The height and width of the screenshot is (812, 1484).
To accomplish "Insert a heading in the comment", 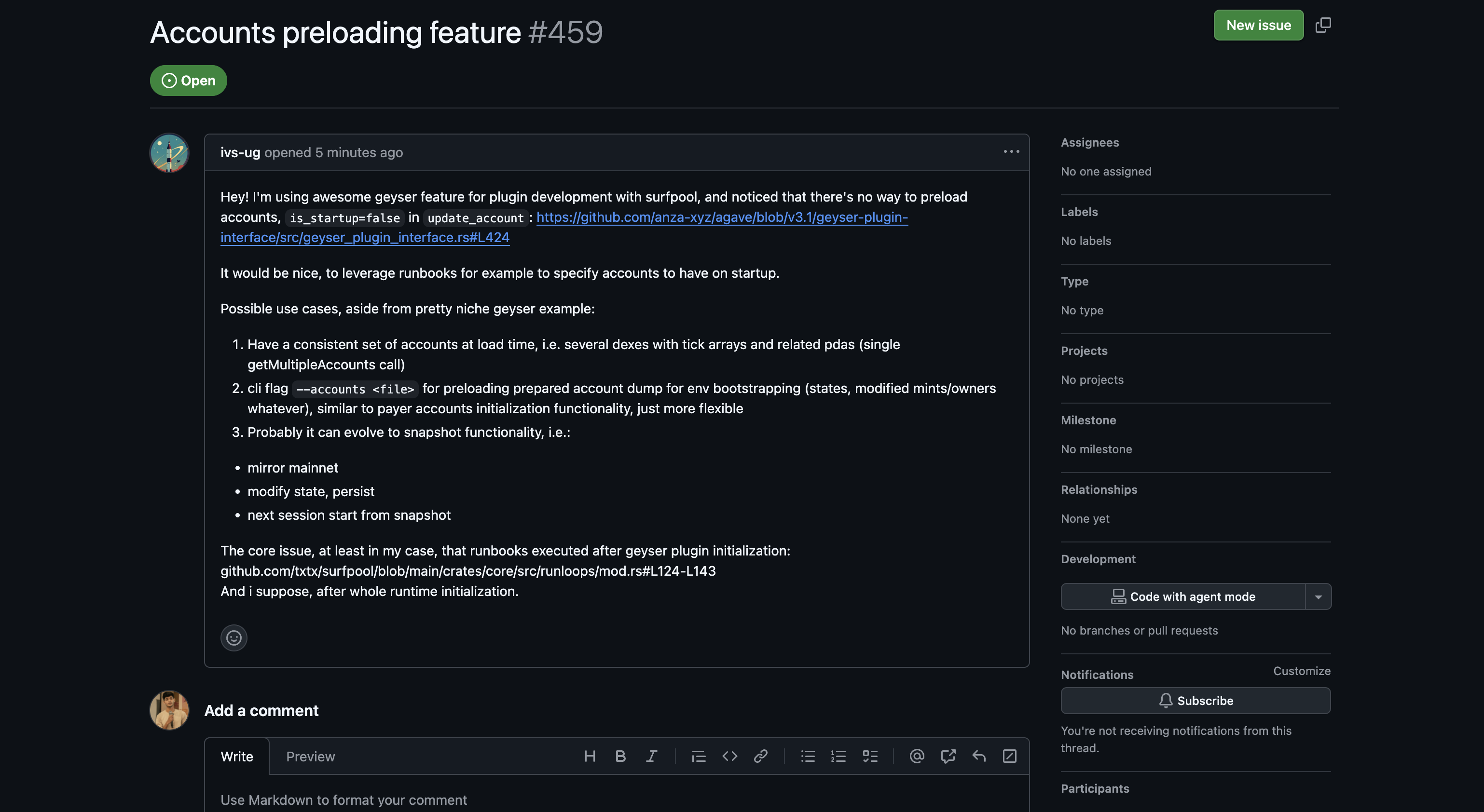I will point(590,756).
